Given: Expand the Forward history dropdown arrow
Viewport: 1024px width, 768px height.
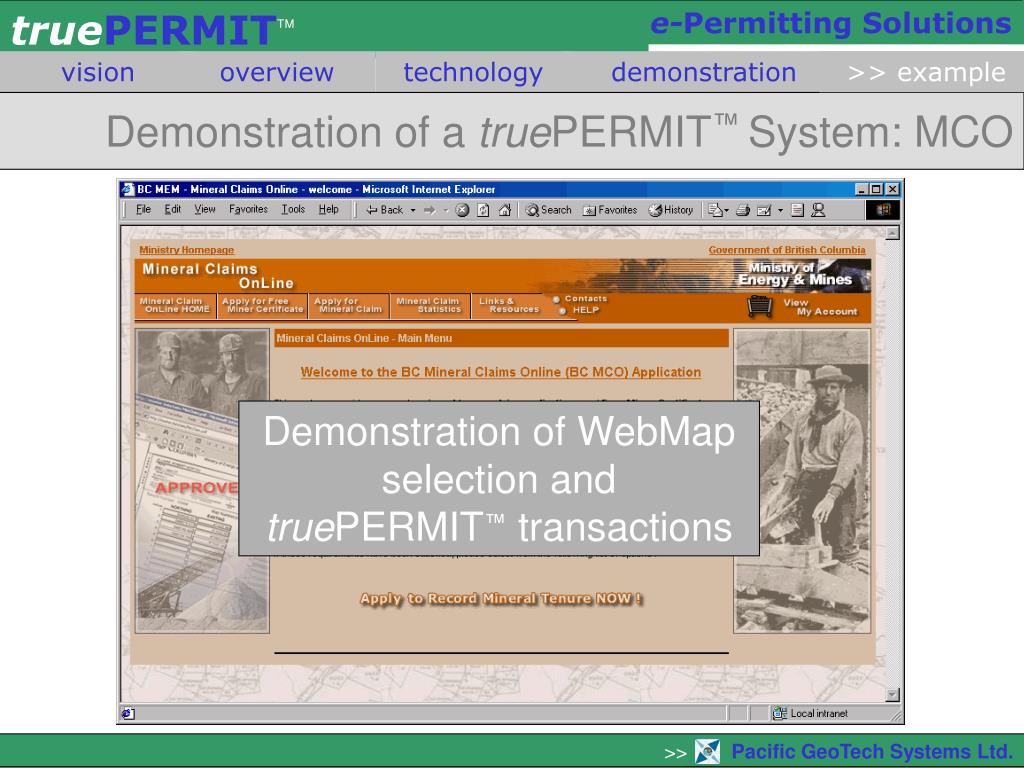Looking at the screenshot, I should (446, 210).
